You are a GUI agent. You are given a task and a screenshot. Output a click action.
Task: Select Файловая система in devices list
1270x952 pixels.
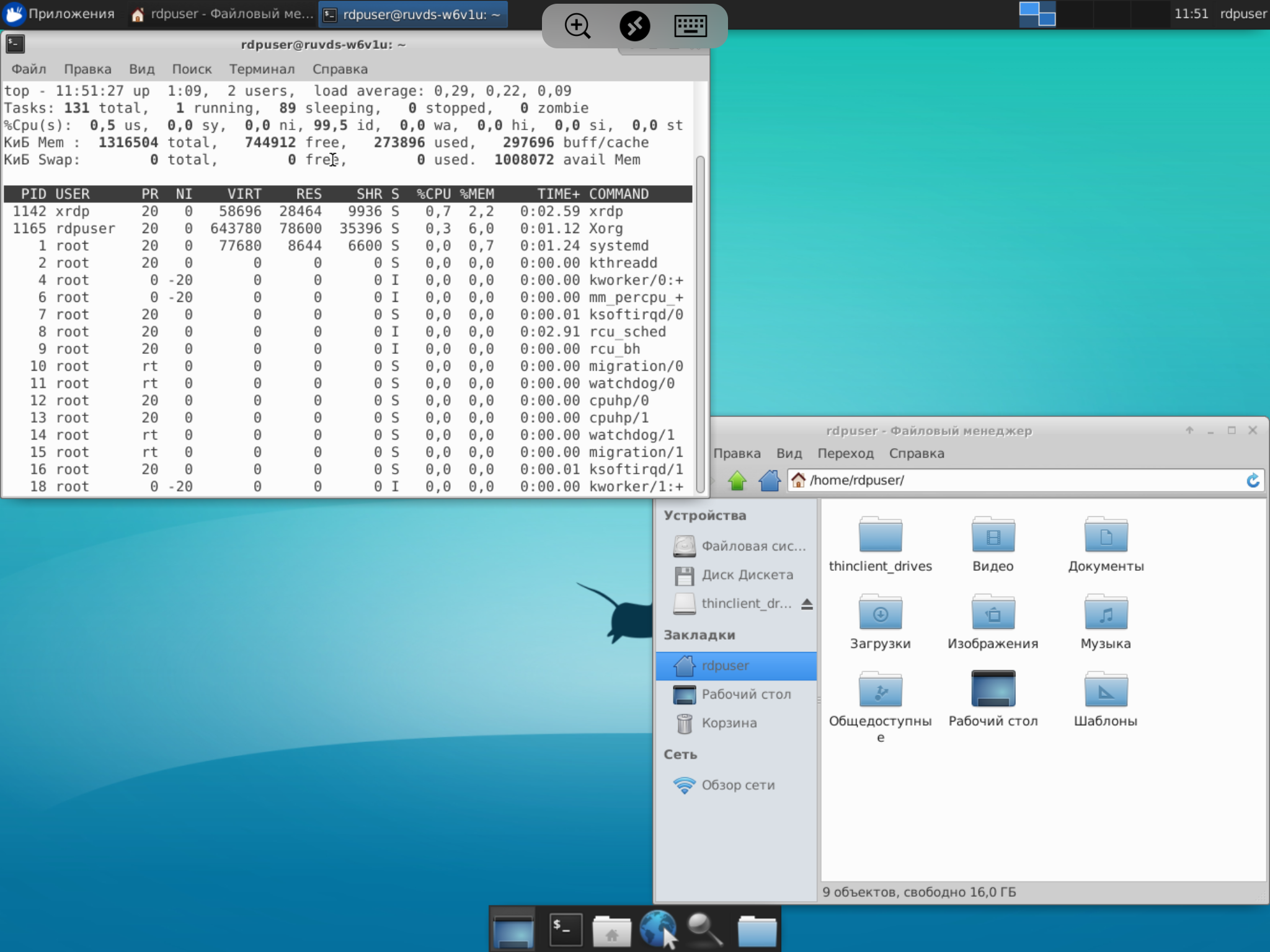pyautogui.click(x=753, y=546)
